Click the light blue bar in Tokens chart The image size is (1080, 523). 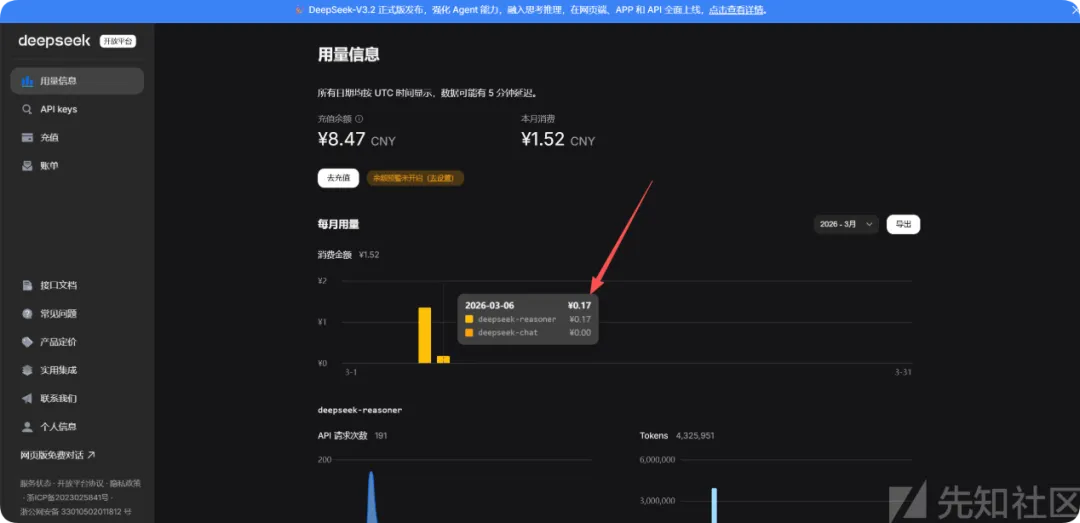pos(714,505)
